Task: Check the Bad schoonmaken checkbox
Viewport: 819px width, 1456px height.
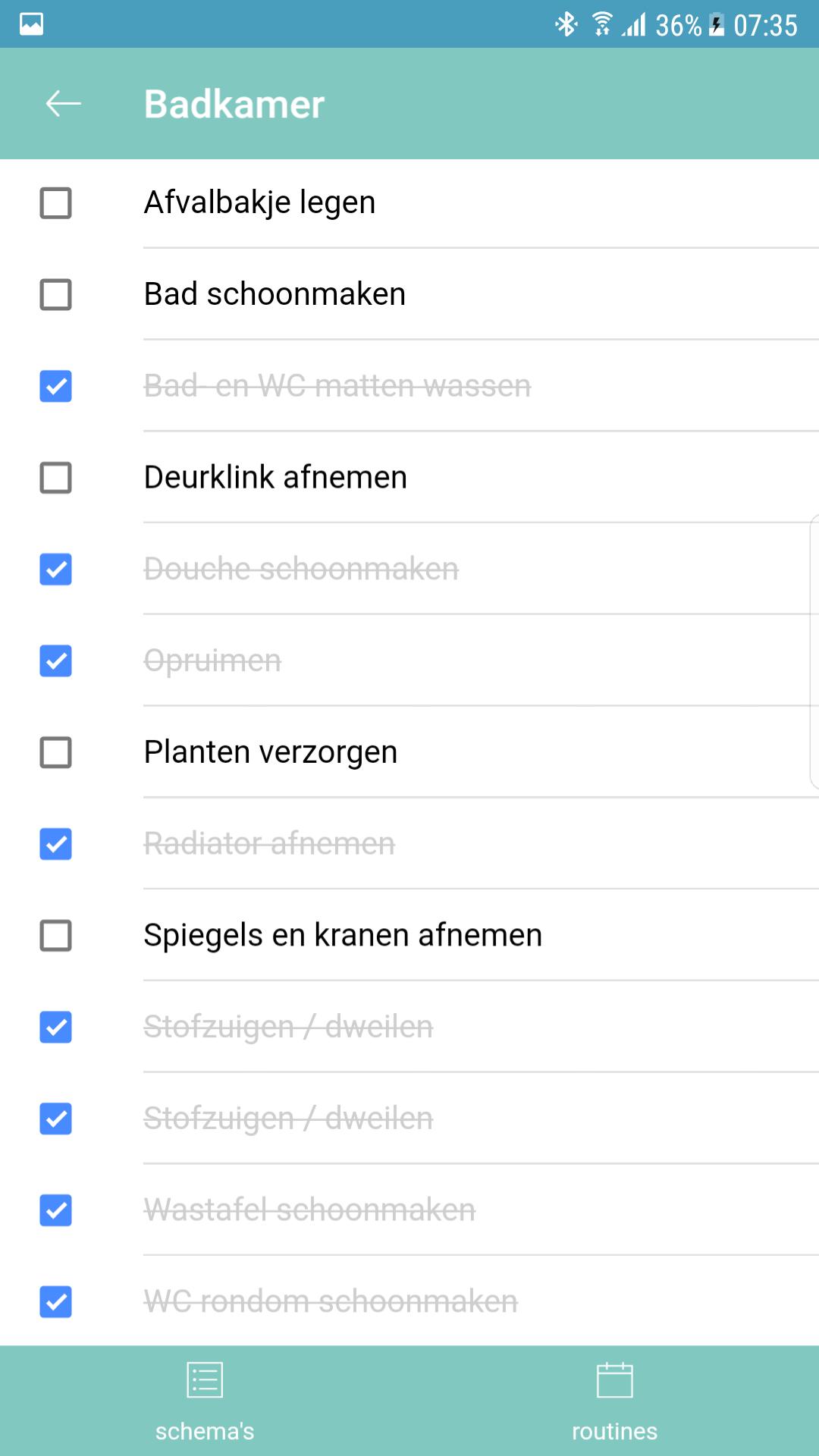Action: point(55,295)
